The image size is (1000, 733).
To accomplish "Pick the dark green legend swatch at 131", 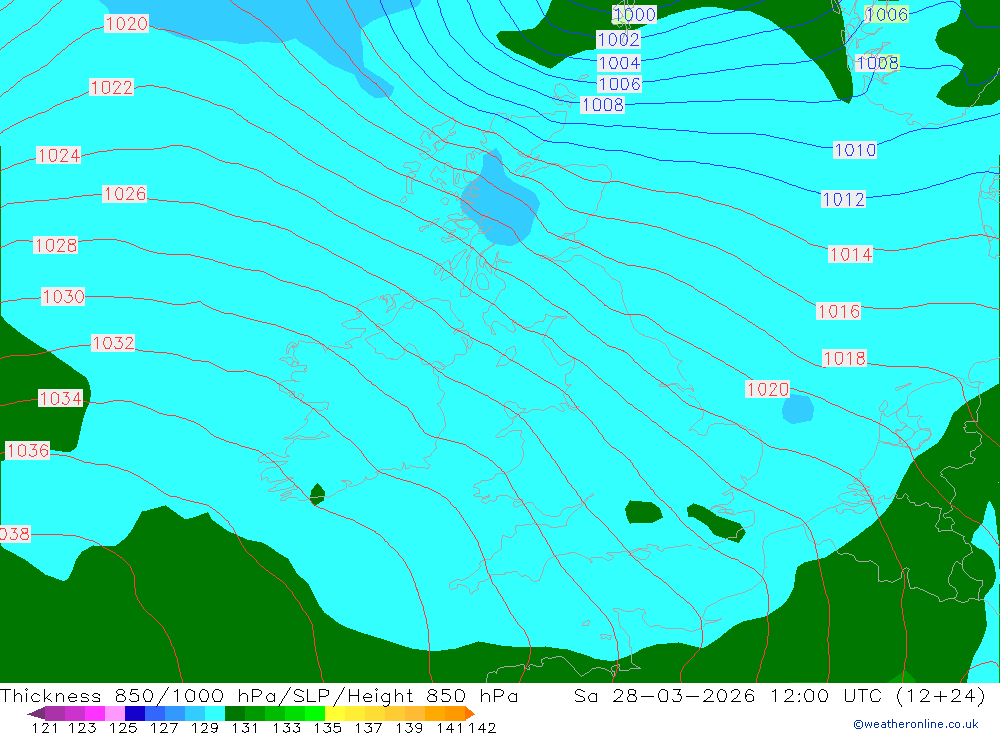I will [x=235, y=713].
